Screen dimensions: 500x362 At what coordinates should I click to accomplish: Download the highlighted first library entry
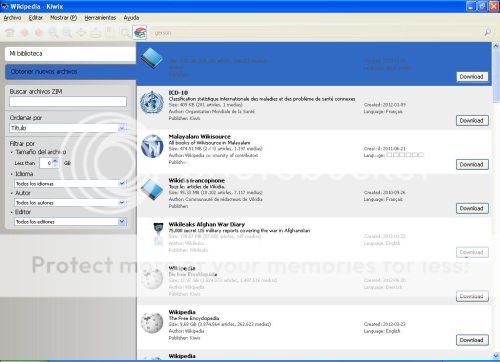pos(472,77)
